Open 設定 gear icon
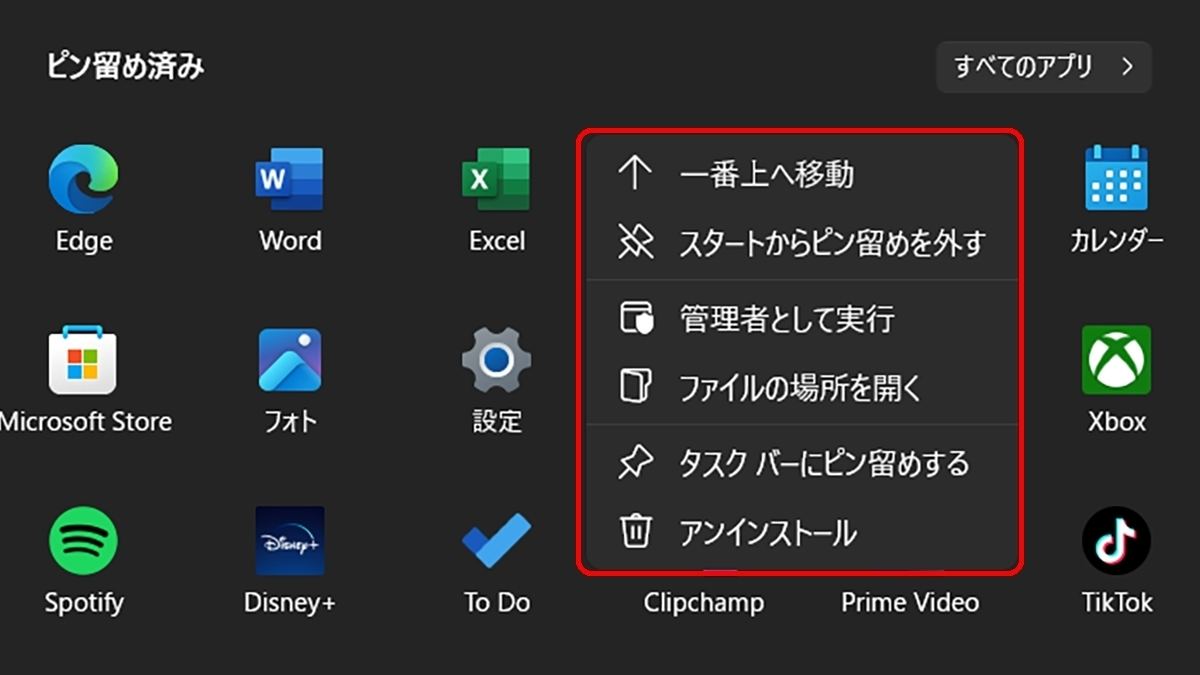1200x675 pixels. point(496,360)
